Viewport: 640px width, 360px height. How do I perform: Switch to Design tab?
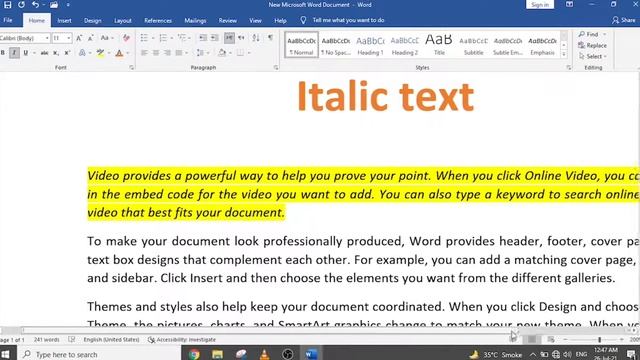93,20
